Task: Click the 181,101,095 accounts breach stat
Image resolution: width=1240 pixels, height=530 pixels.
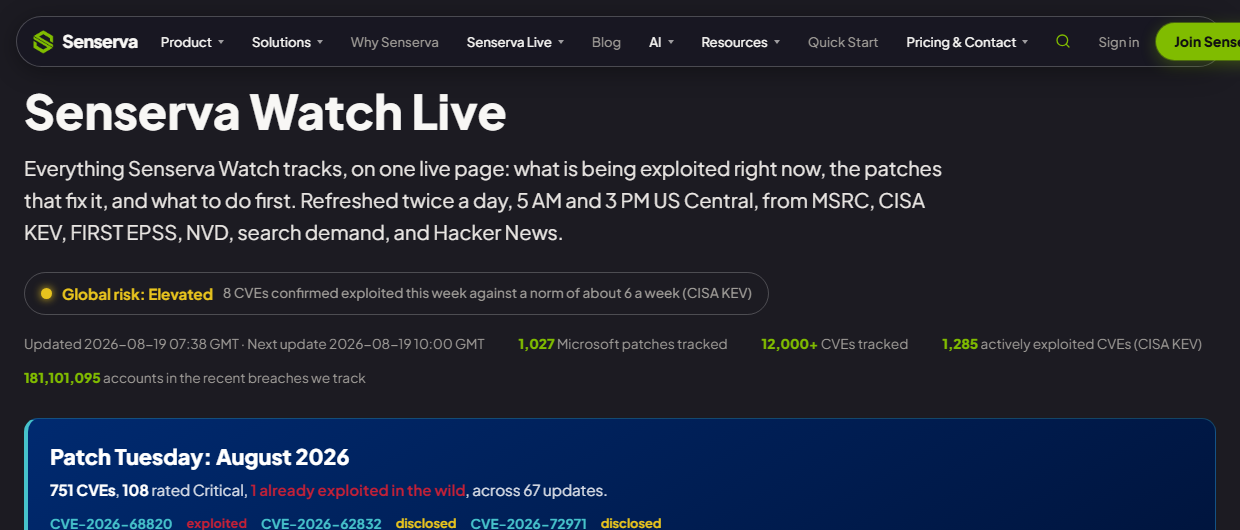Action: [x=195, y=378]
